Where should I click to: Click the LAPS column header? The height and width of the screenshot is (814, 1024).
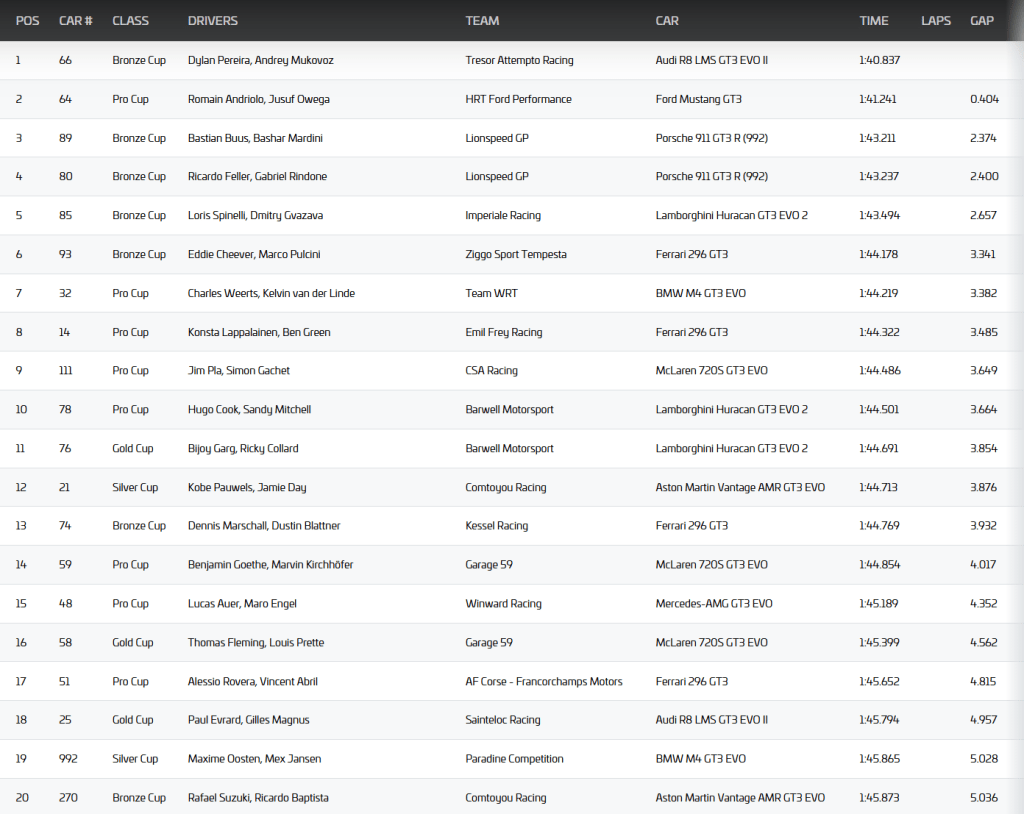tap(936, 21)
